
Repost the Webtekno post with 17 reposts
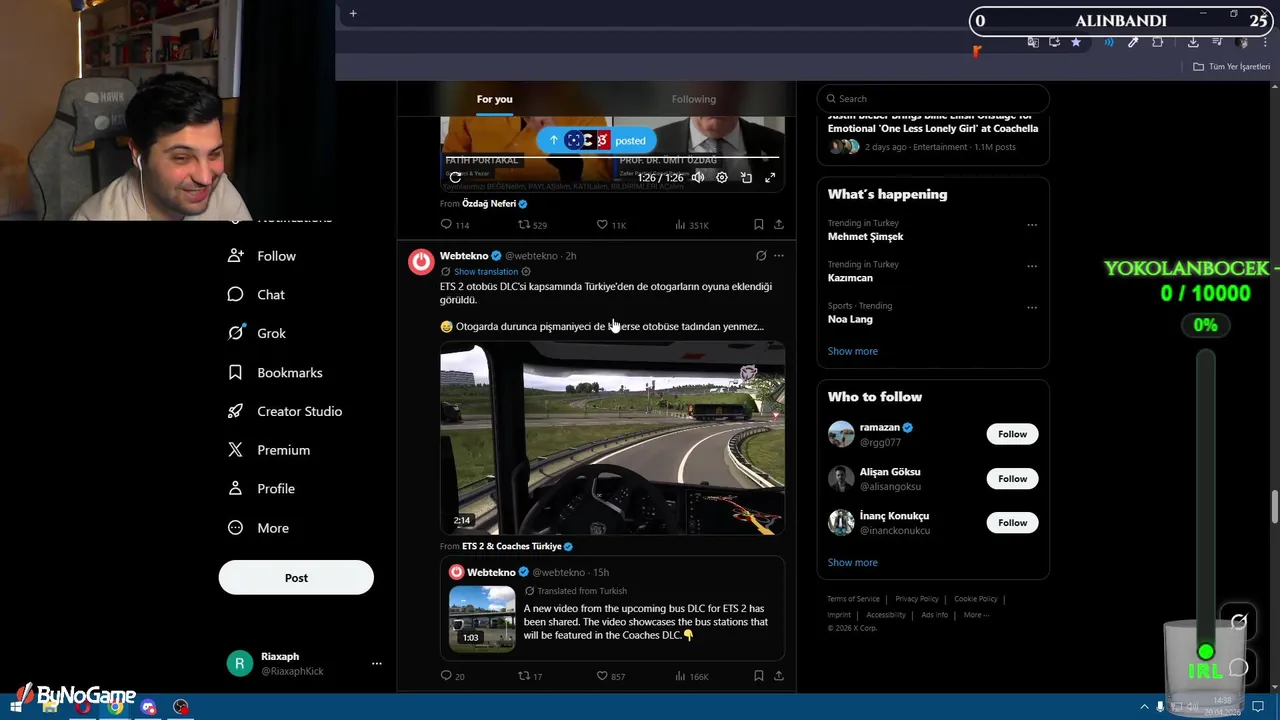tap(530, 676)
